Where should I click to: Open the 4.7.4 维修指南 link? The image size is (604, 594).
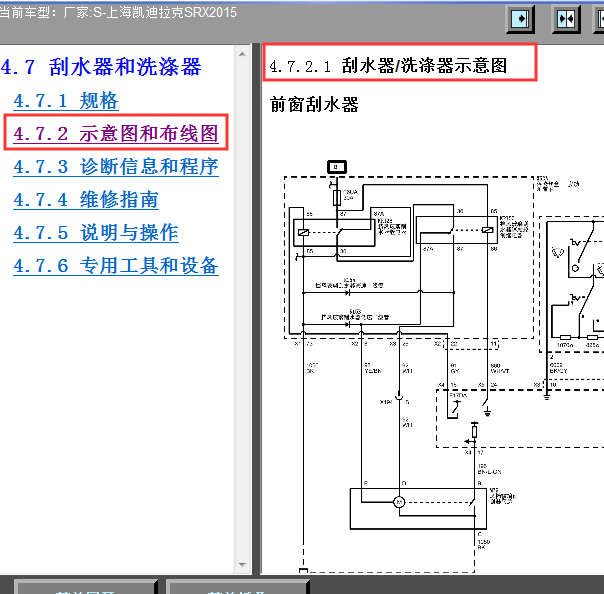pos(86,200)
